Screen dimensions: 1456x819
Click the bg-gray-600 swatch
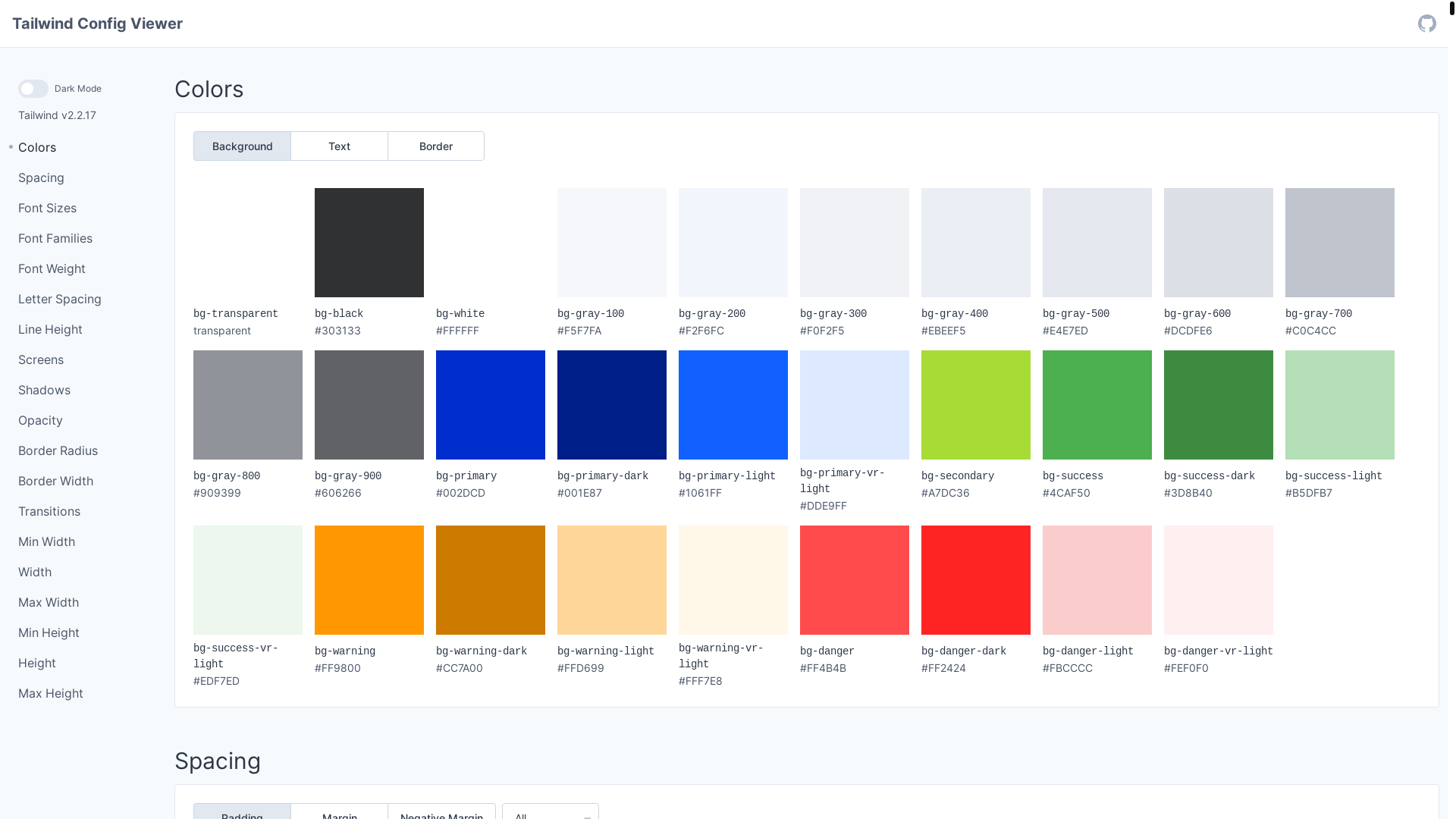(1219, 243)
